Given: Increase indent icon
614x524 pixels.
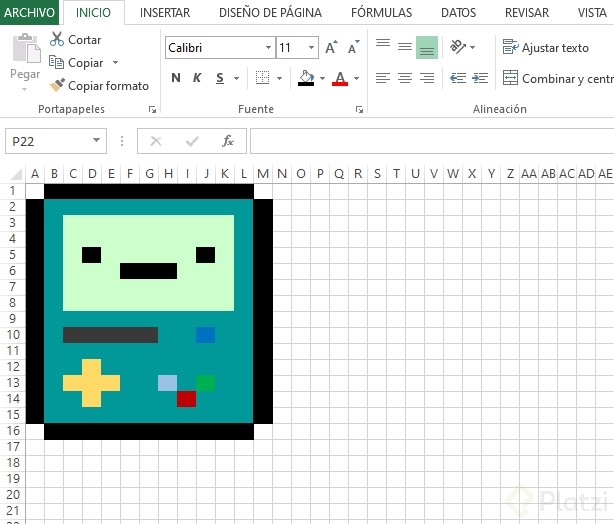Looking at the screenshot, I should click(x=480, y=78).
